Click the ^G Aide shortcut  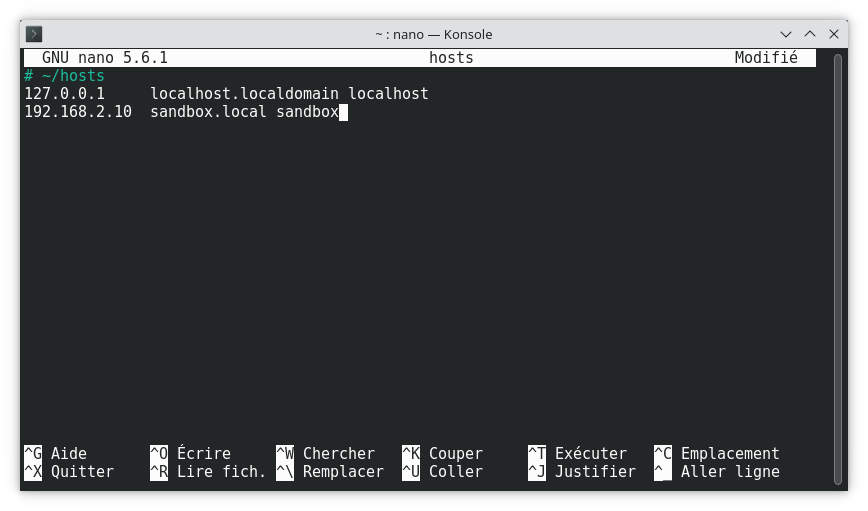tap(55, 453)
